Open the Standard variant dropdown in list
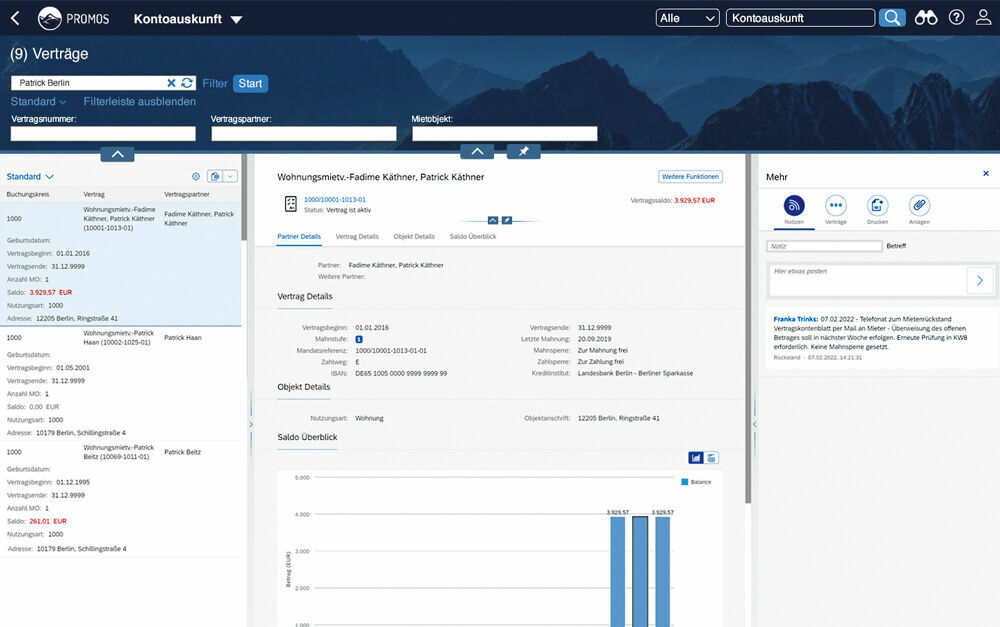Screen dimensions: 1000x627 click(x=30, y=176)
